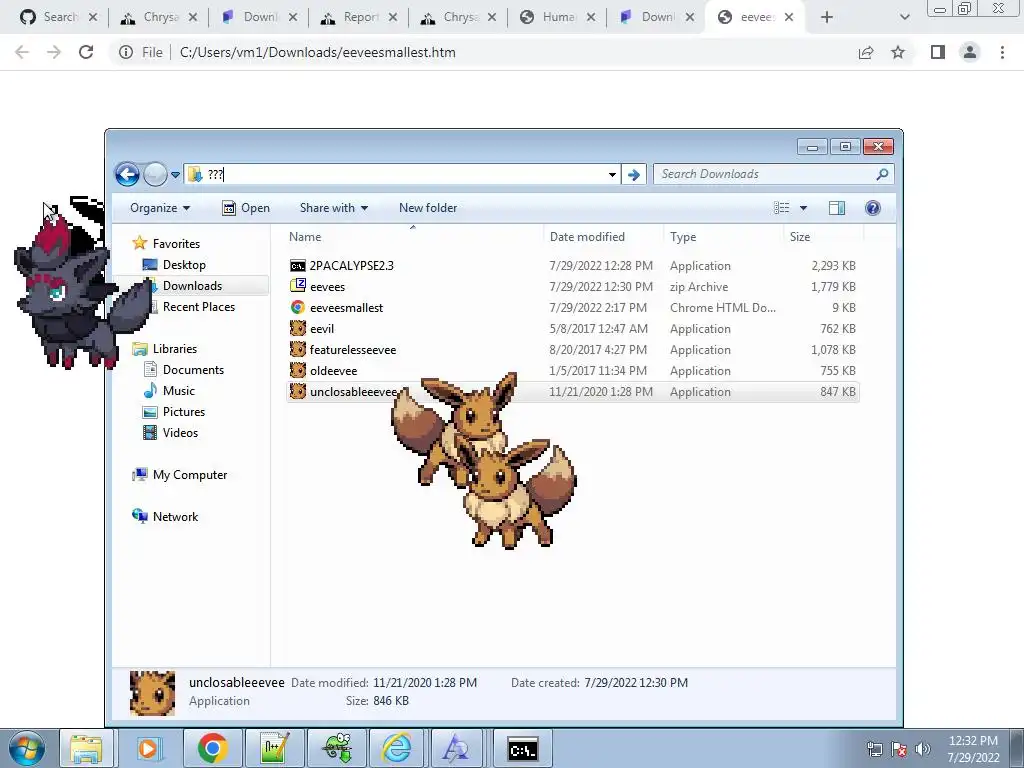Toggle the preview pane icon

point(837,208)
